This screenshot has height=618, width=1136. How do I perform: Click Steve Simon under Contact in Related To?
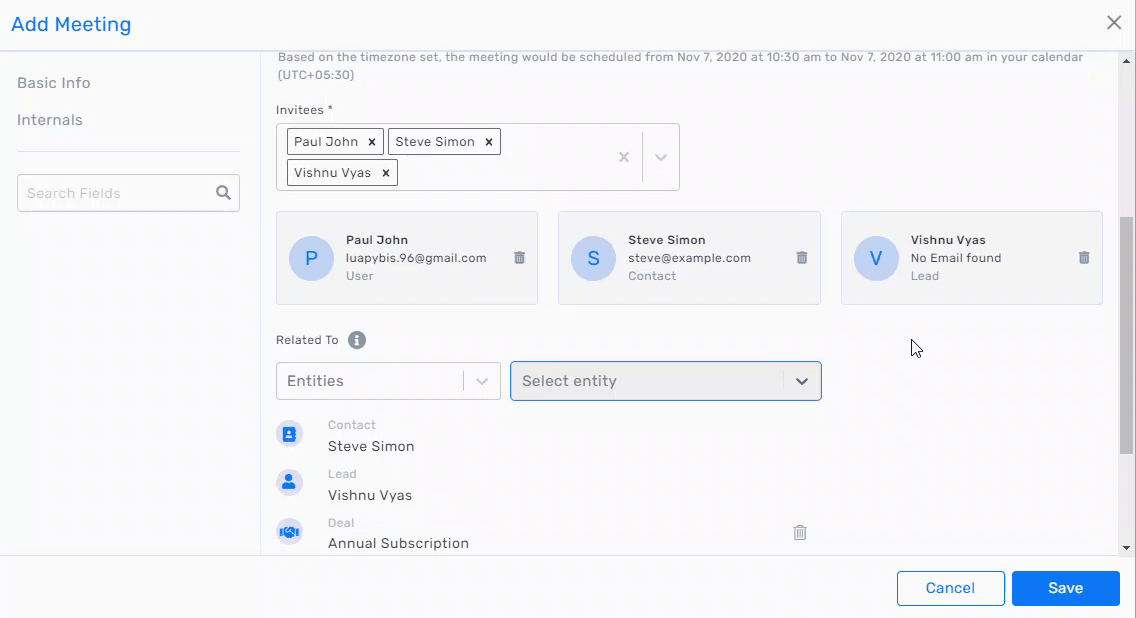pyautogui.click(x=371, y=446)
